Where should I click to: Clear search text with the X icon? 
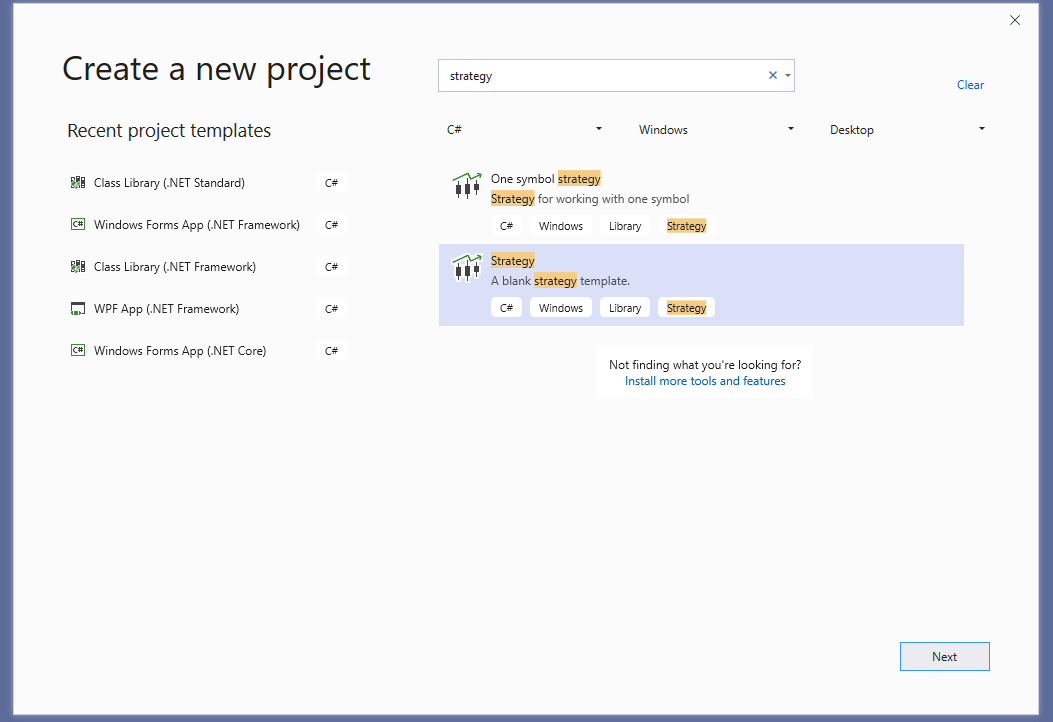(x=772, y=75)
